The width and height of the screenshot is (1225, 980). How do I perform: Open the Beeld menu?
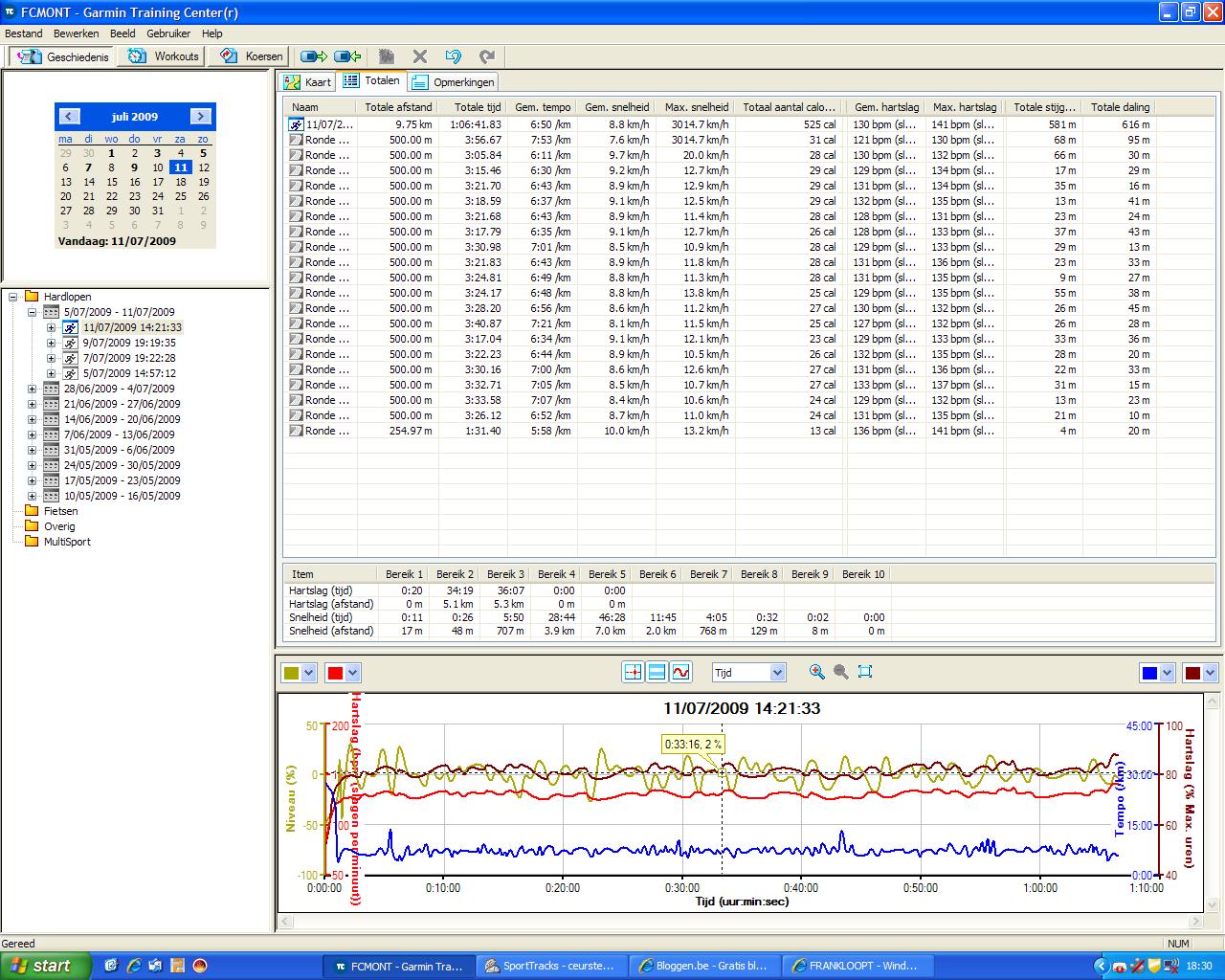click(x=122, y=33)
